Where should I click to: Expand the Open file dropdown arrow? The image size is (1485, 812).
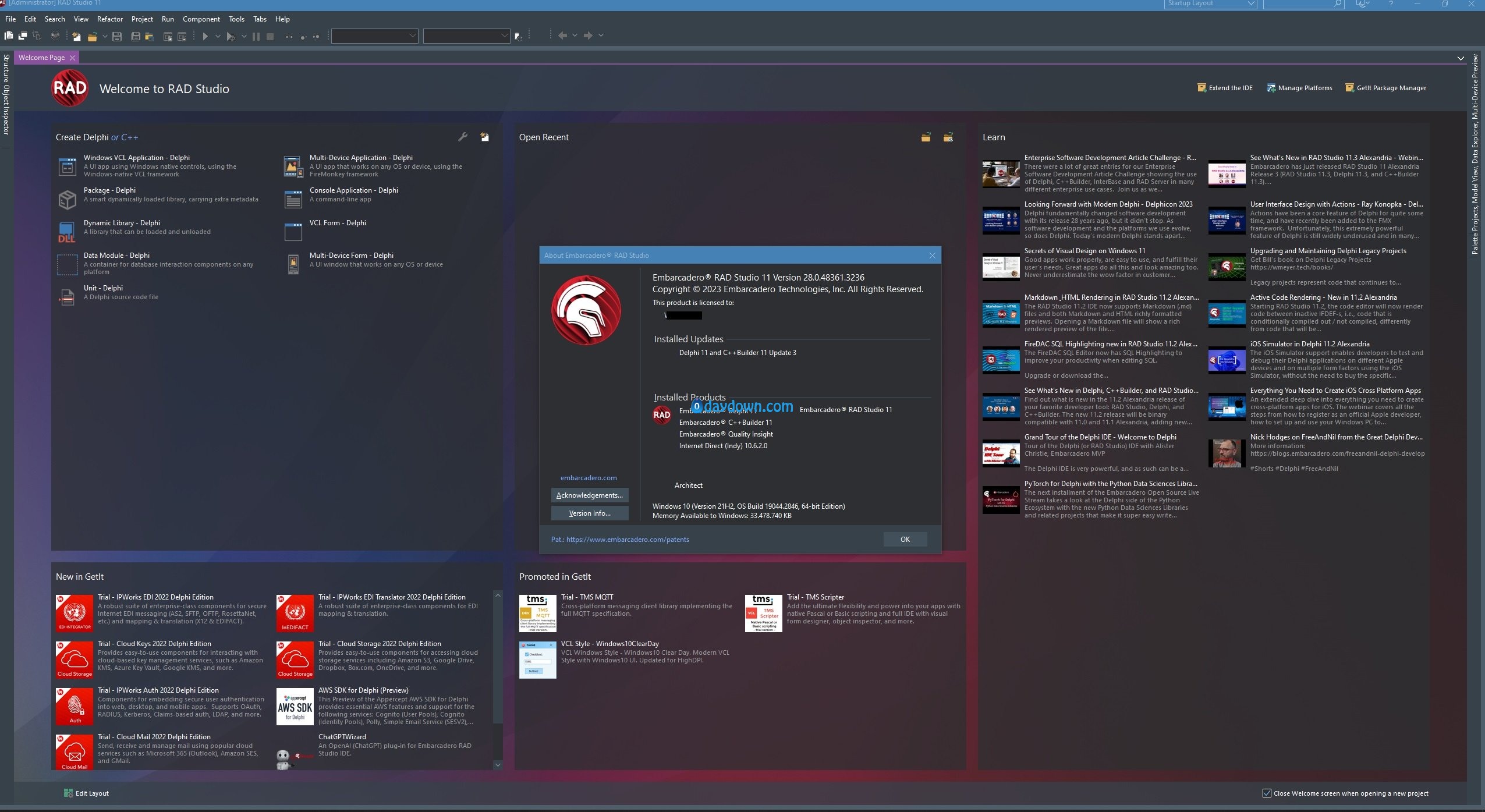pyautogui.click(x=105, y=36)
